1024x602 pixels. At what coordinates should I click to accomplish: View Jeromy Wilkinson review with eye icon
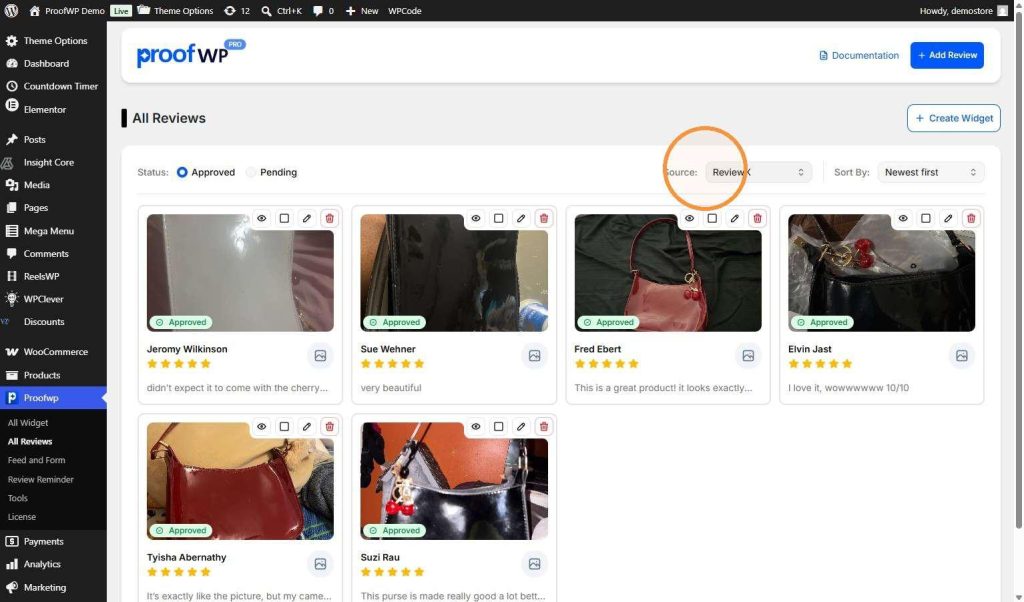click(261, 218)
